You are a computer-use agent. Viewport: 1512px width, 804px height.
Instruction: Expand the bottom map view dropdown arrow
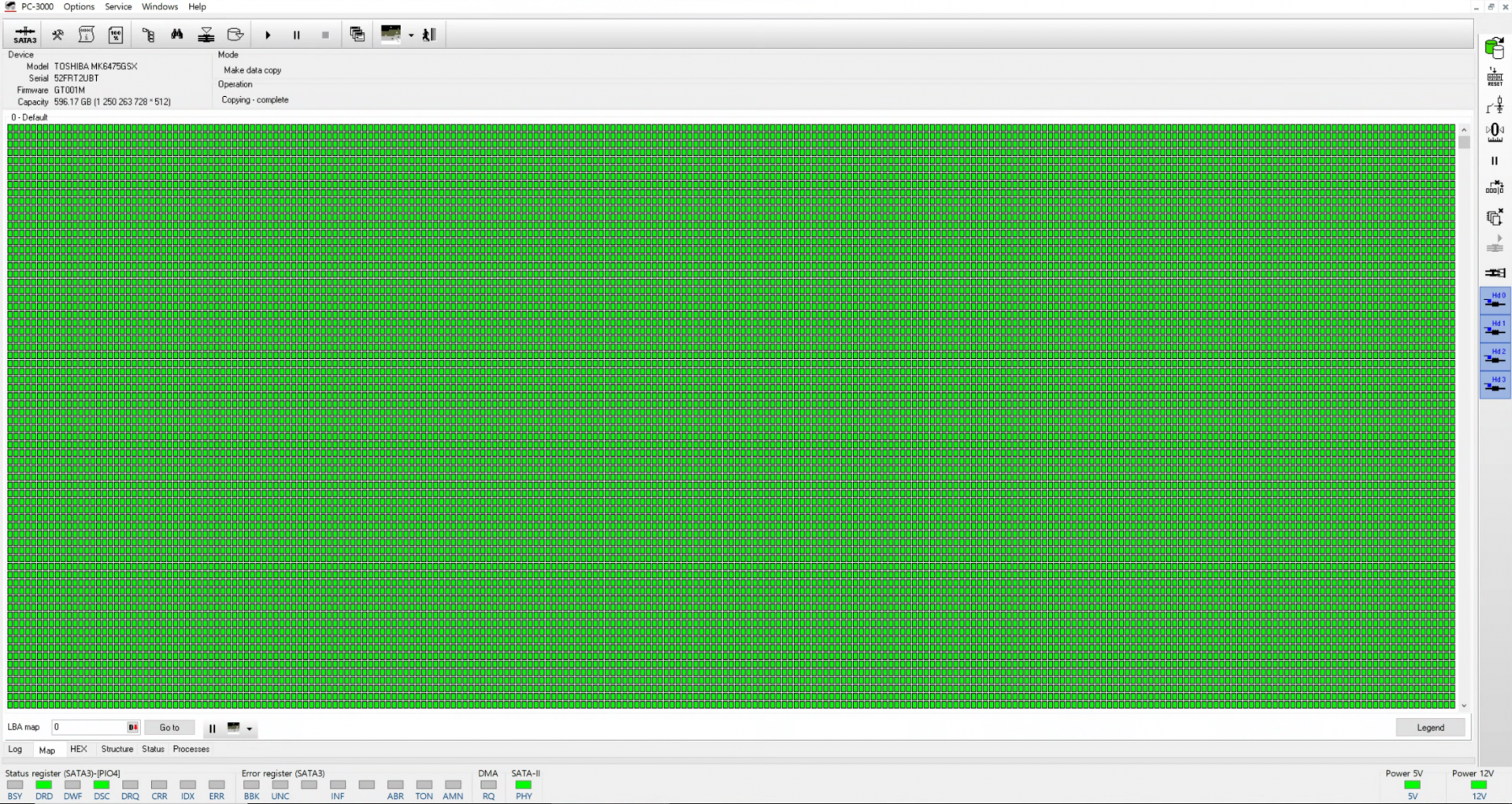(x=250, y=729)
